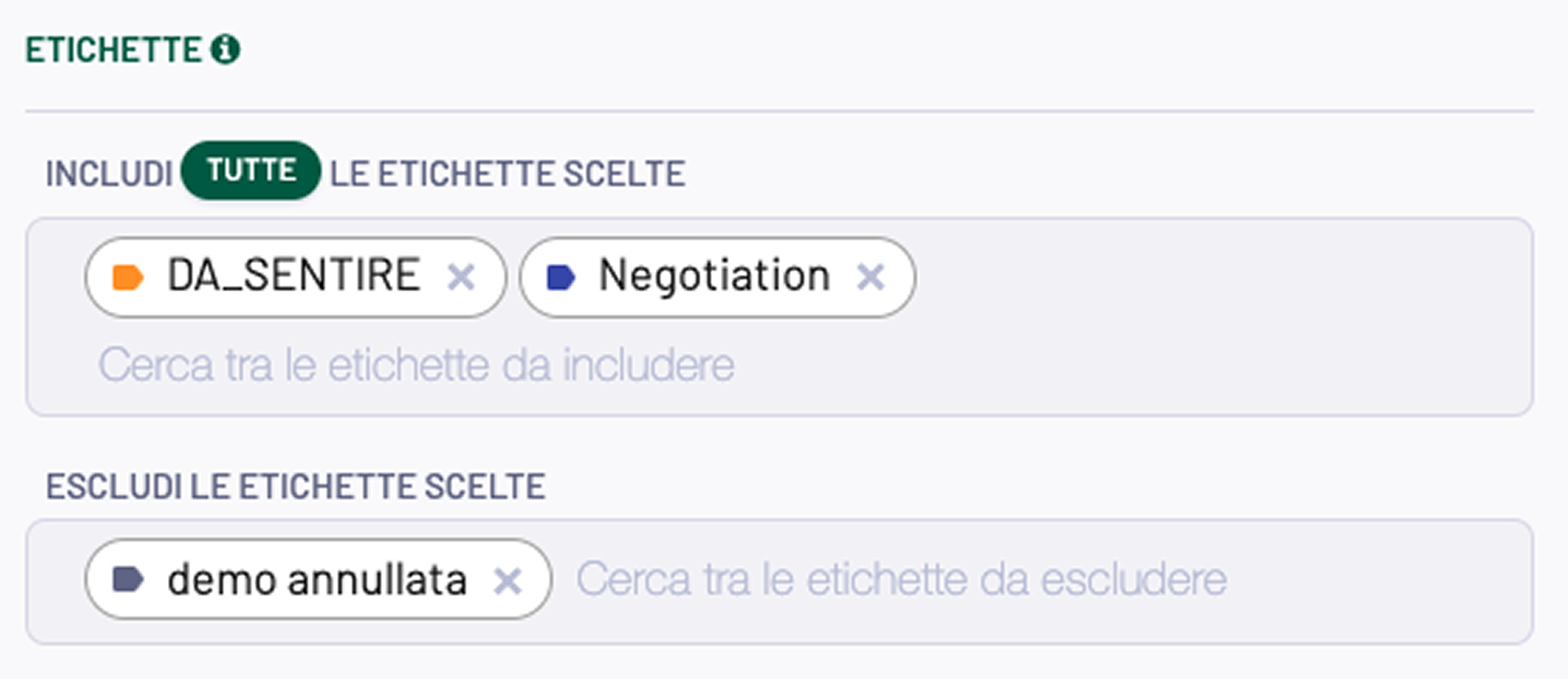Click the INCLUDI label text

coord(109,174)
